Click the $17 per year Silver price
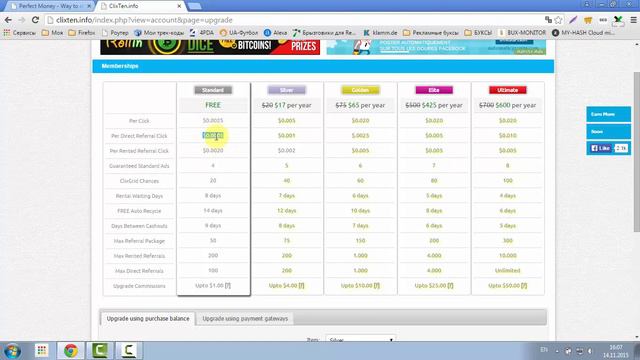 tap(293, 105)
